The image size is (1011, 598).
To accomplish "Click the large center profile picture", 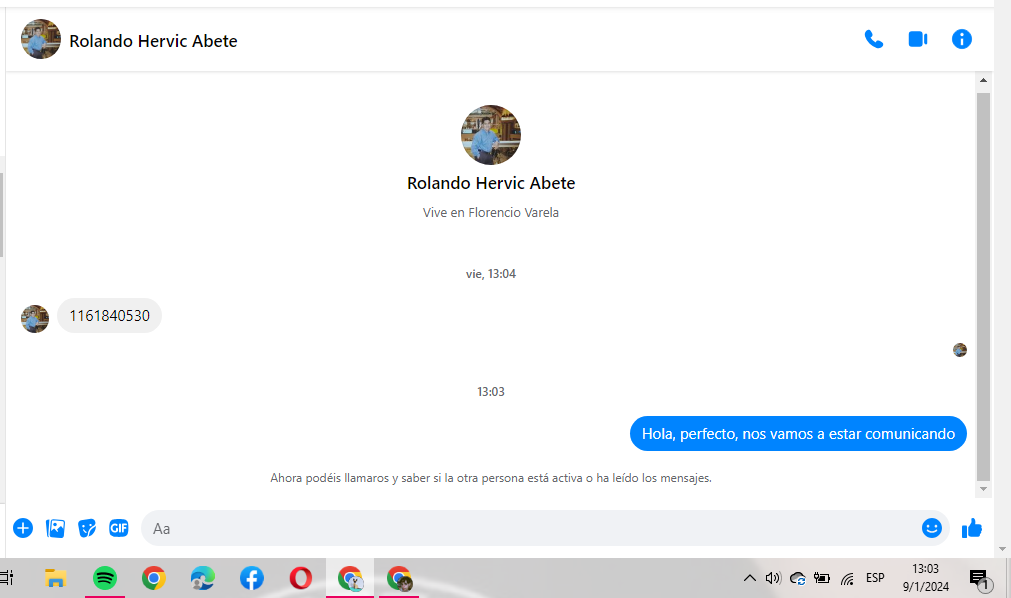I will (x=490, y=135).
